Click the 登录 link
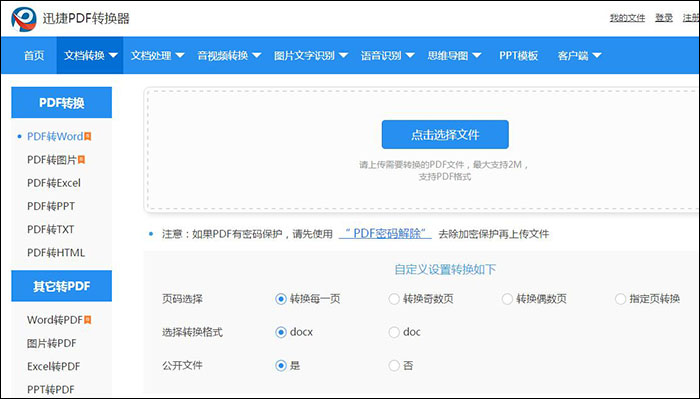The height and width of the screenshot is (399, 700). 664,18
